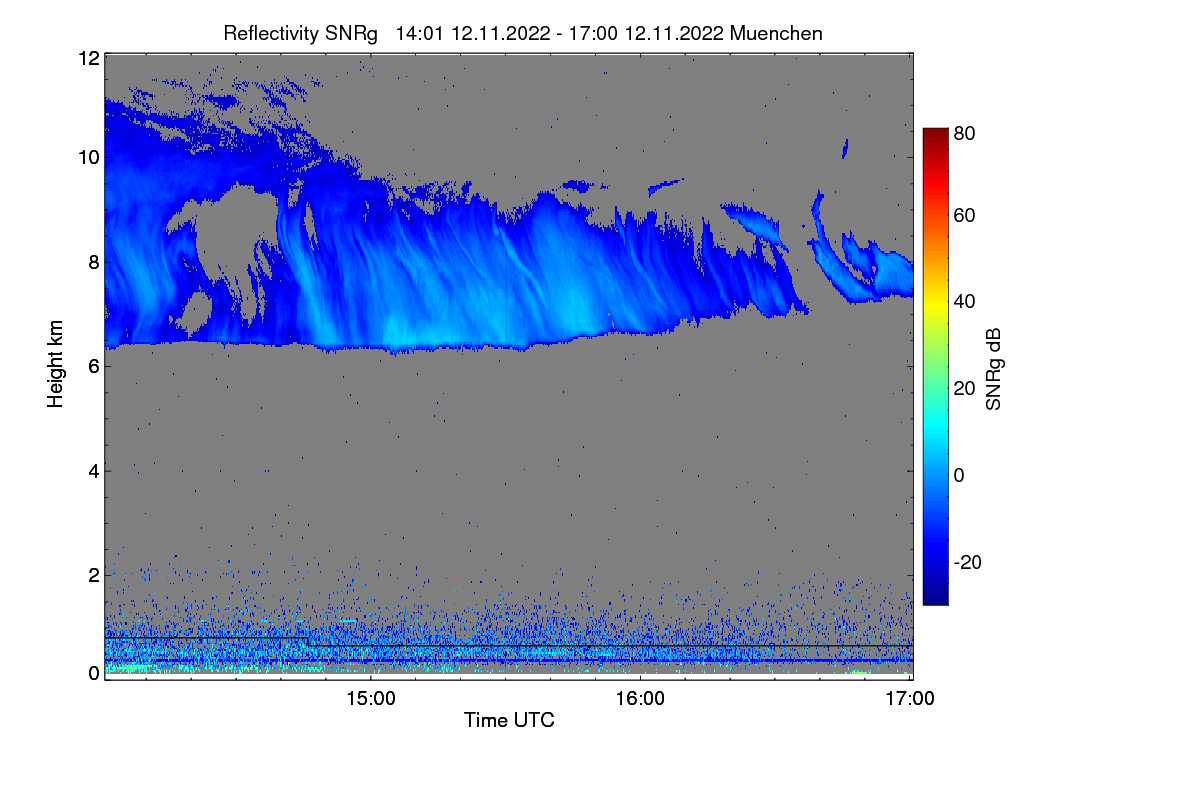Click the colorbar value 60

964,215
